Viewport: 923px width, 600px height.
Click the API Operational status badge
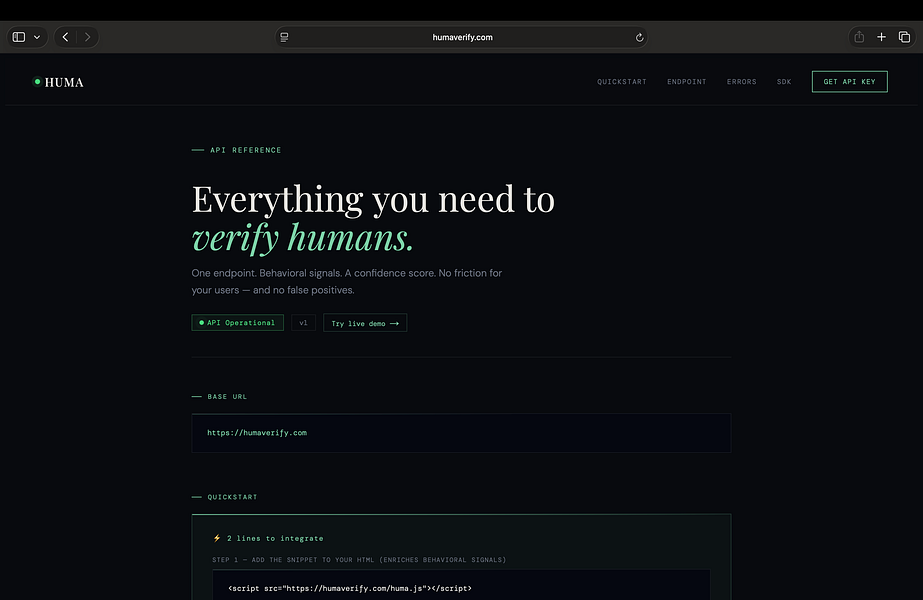tap(237, 323)
